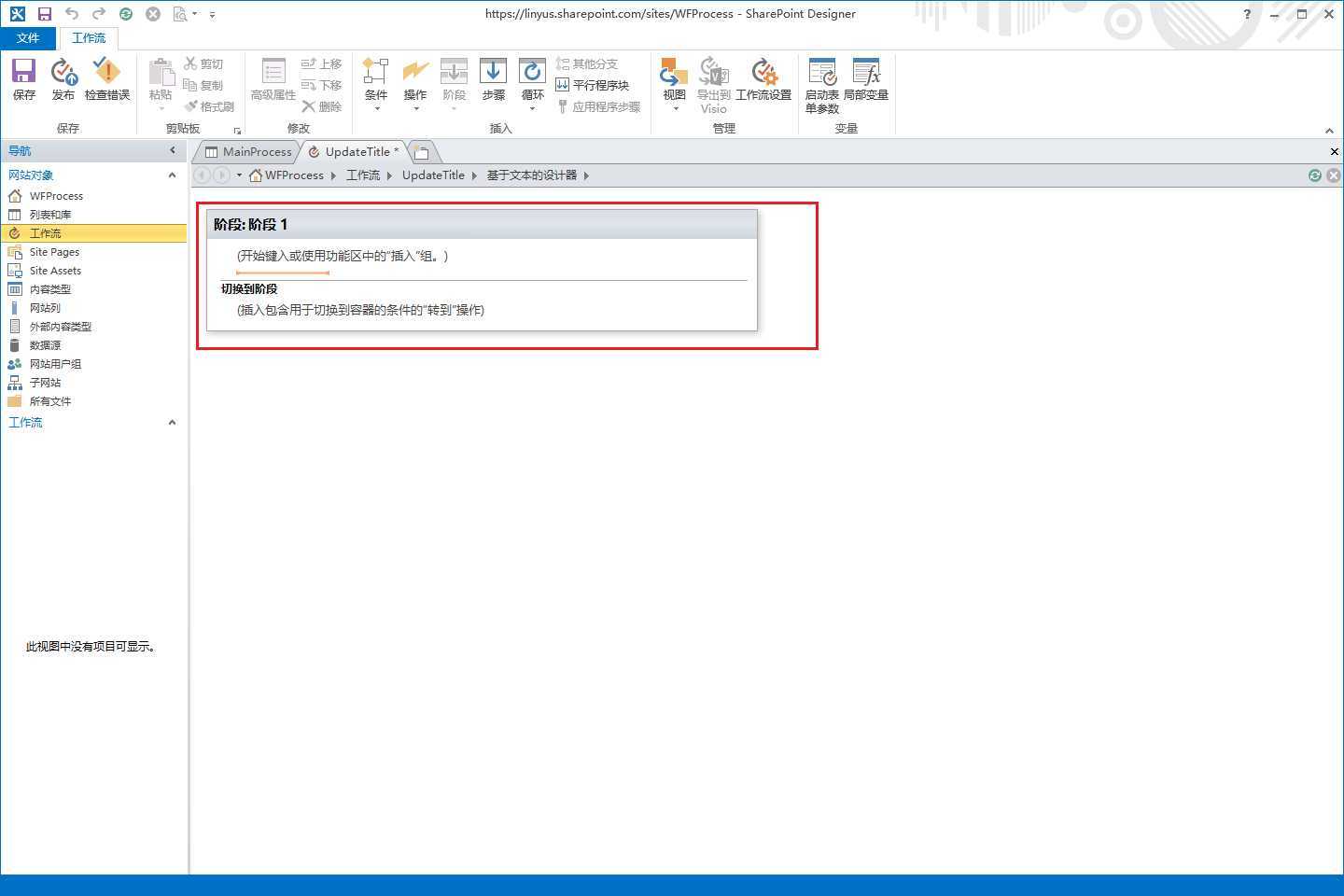1344x896 pixels.
Task: Click the help question mark icon
Action: tap(1247, 14)
